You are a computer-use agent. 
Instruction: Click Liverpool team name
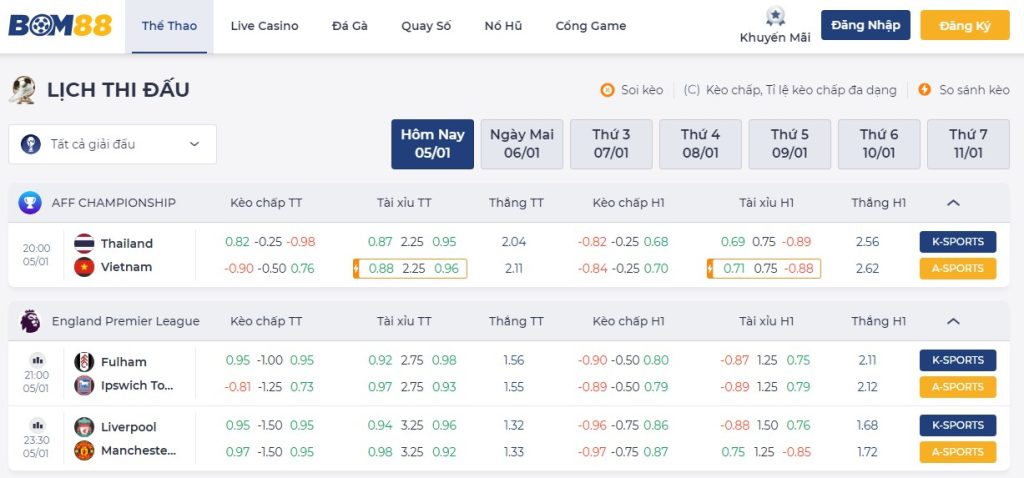point(129,427)
